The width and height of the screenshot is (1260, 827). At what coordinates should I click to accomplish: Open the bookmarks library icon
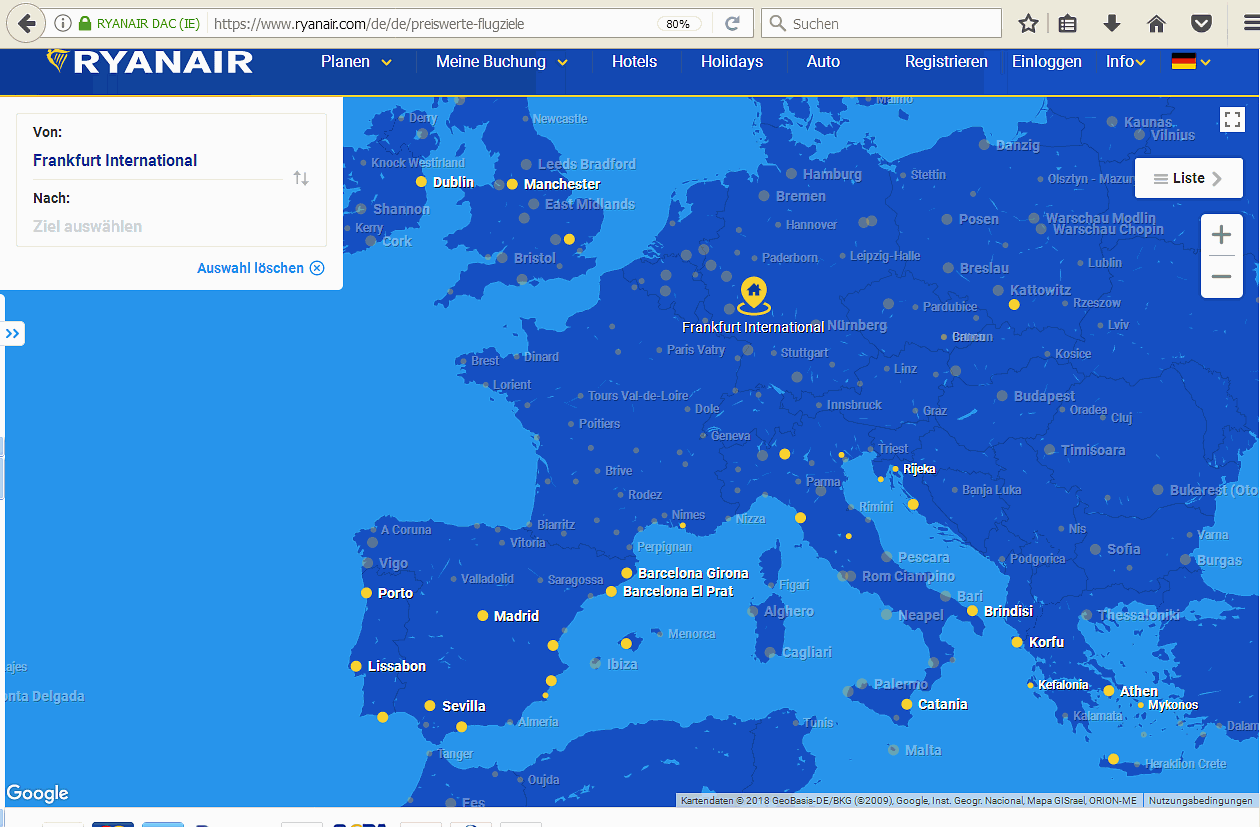pos(1068,23)
